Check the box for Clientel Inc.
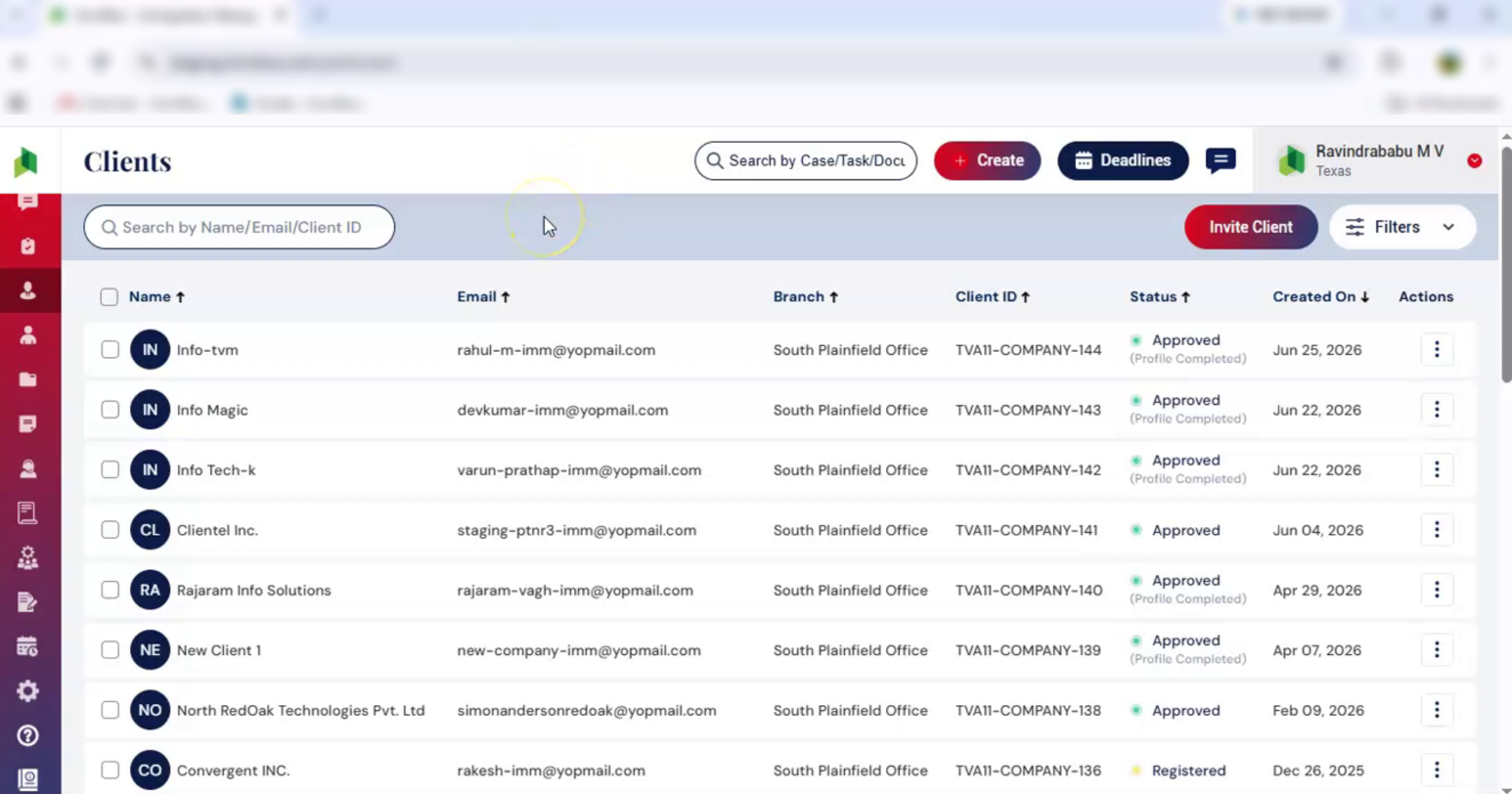 110,530
